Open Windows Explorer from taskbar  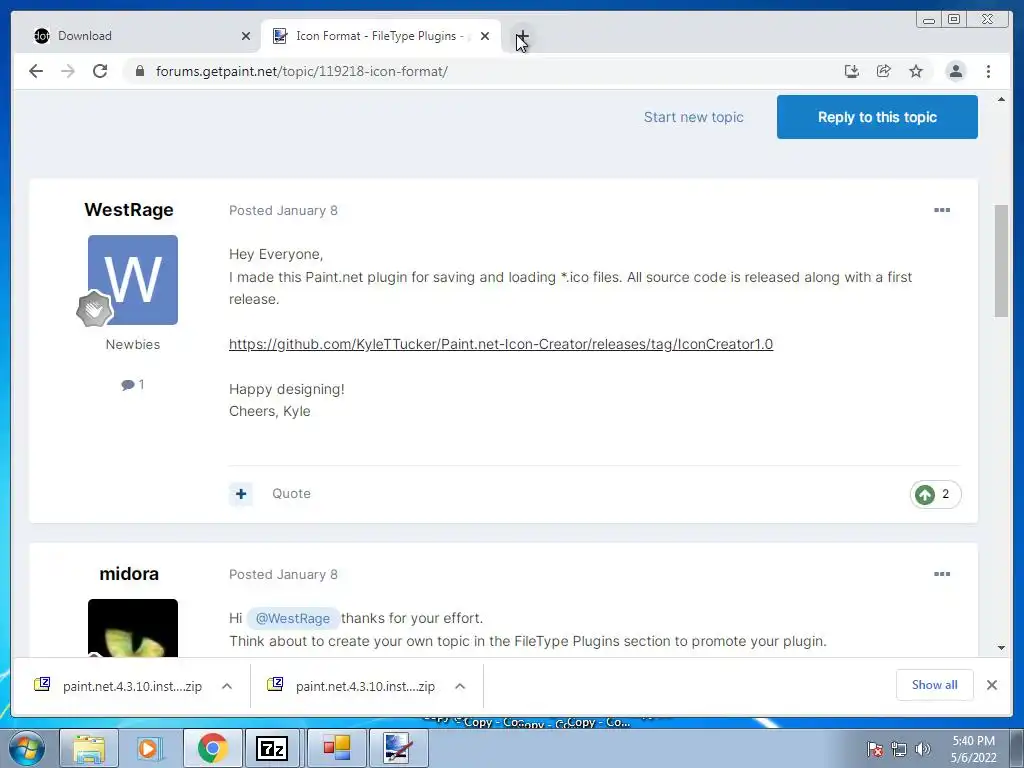pyautogui.click(x=89, y=748)
